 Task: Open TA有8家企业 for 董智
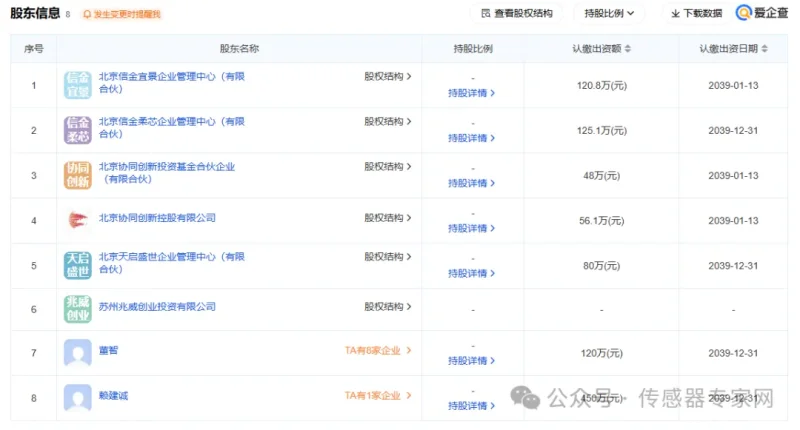coord(378,350)
